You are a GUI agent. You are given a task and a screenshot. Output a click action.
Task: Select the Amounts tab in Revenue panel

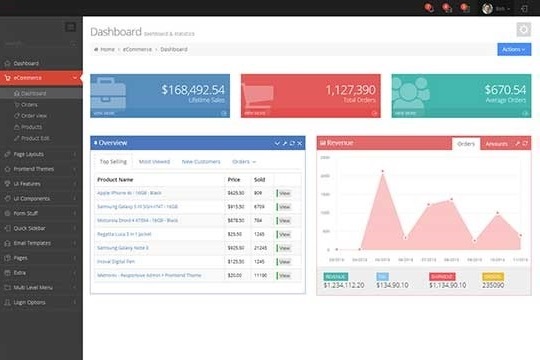point(496,144)
